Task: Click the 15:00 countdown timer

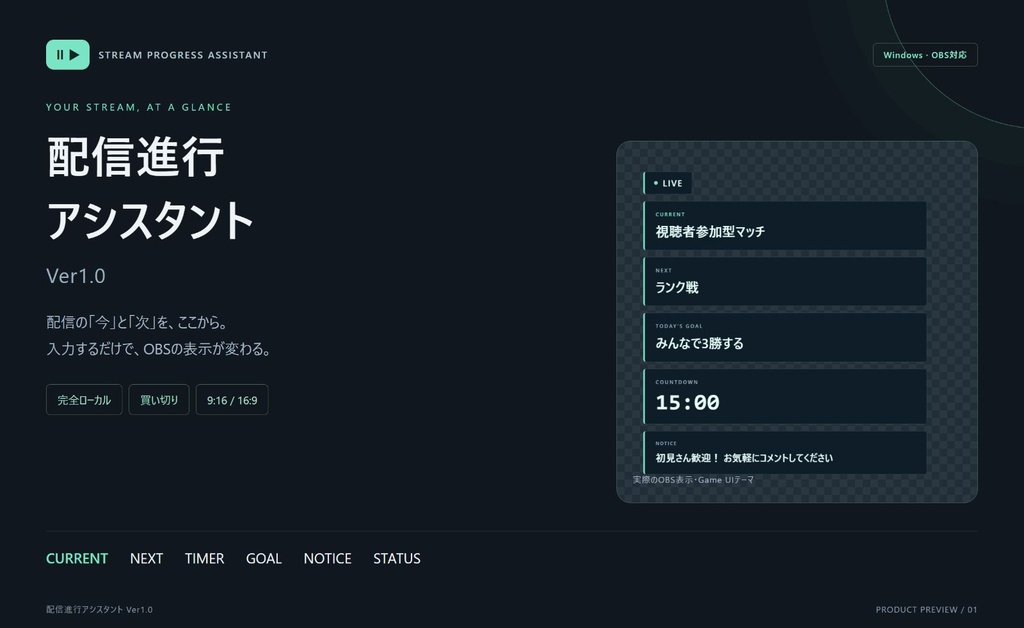Action: (687, 402)
